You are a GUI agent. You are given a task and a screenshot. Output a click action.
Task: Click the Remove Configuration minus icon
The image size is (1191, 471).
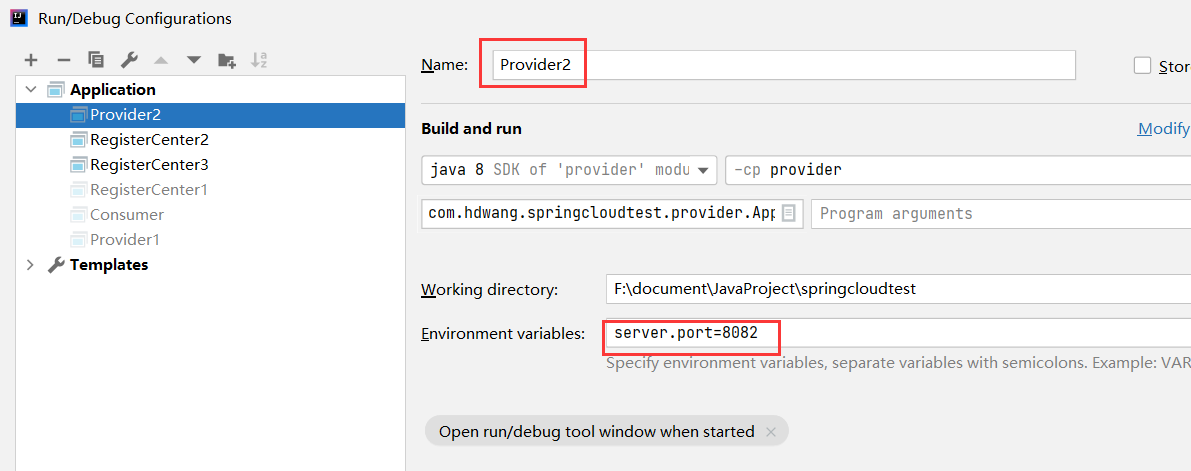pyautogui.click(x=63, y=60)
